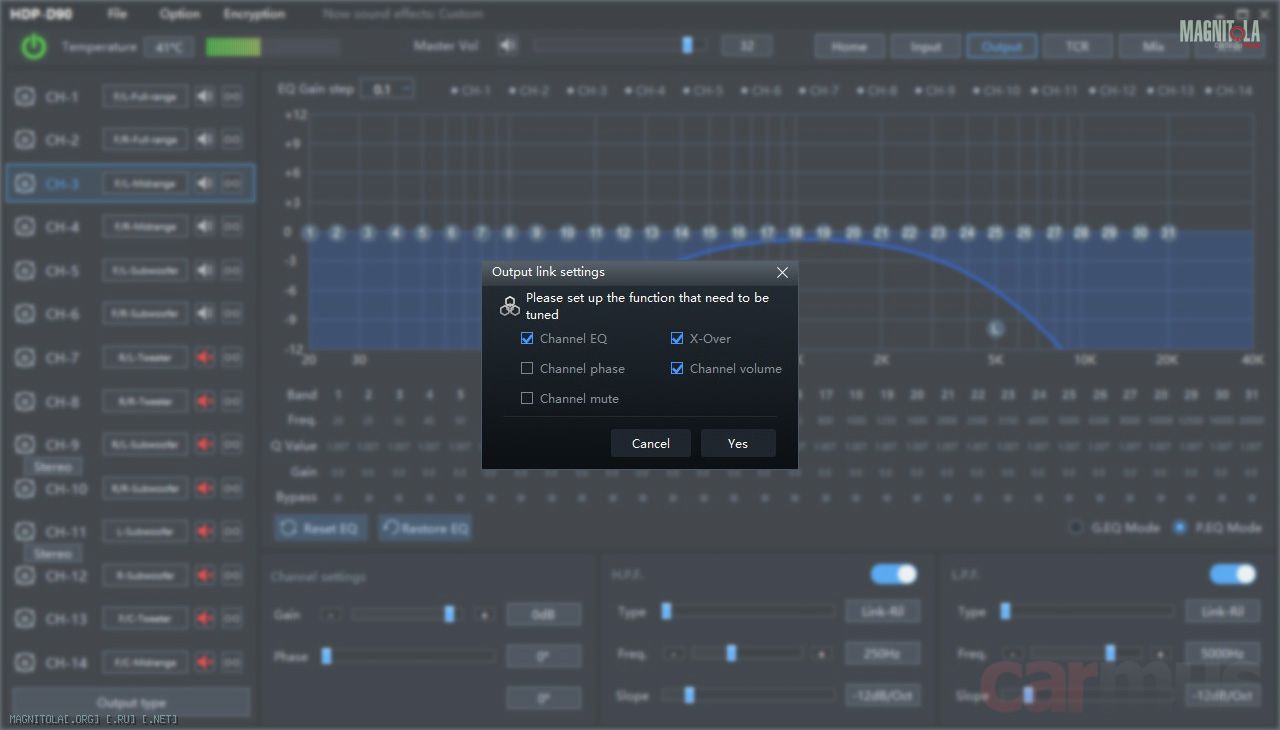1280x730 pixels.
Task: Open the File menu
Action: [x=117, y=14]
